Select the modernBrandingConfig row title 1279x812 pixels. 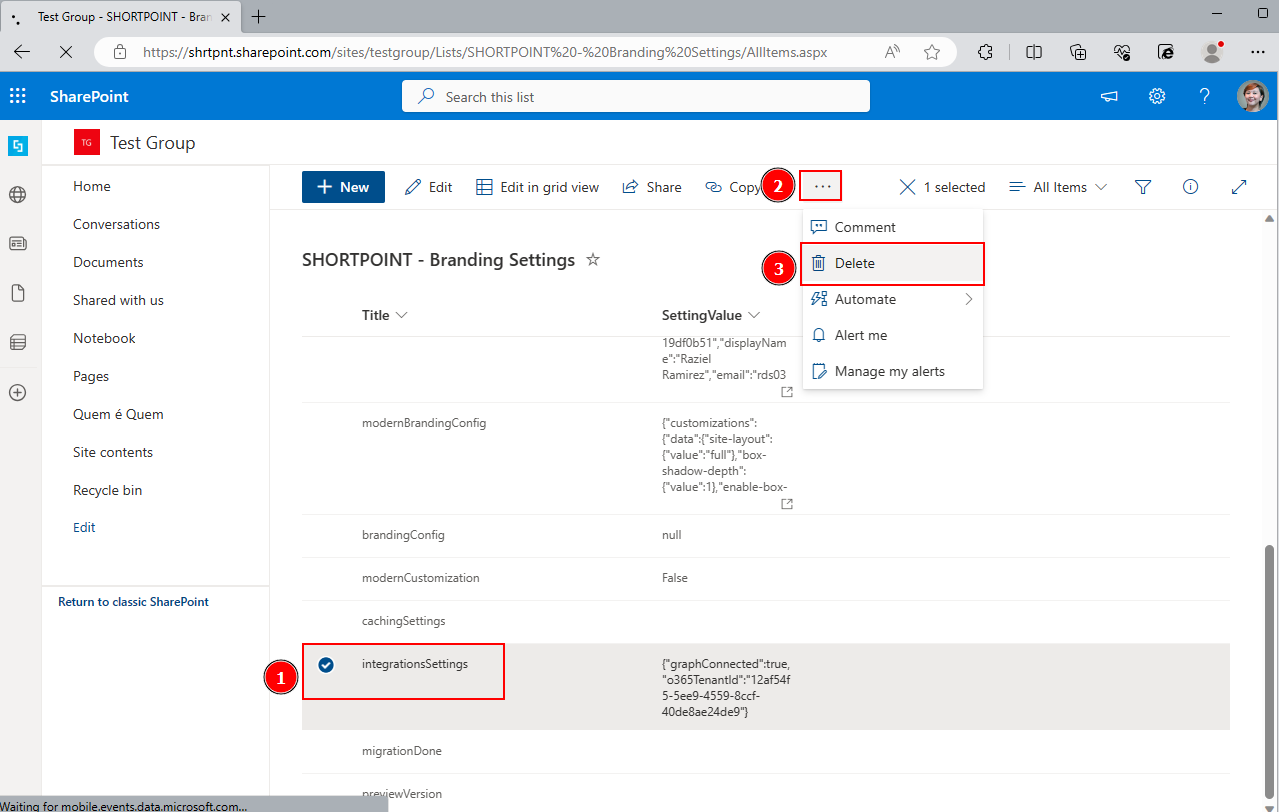(424, 423)
